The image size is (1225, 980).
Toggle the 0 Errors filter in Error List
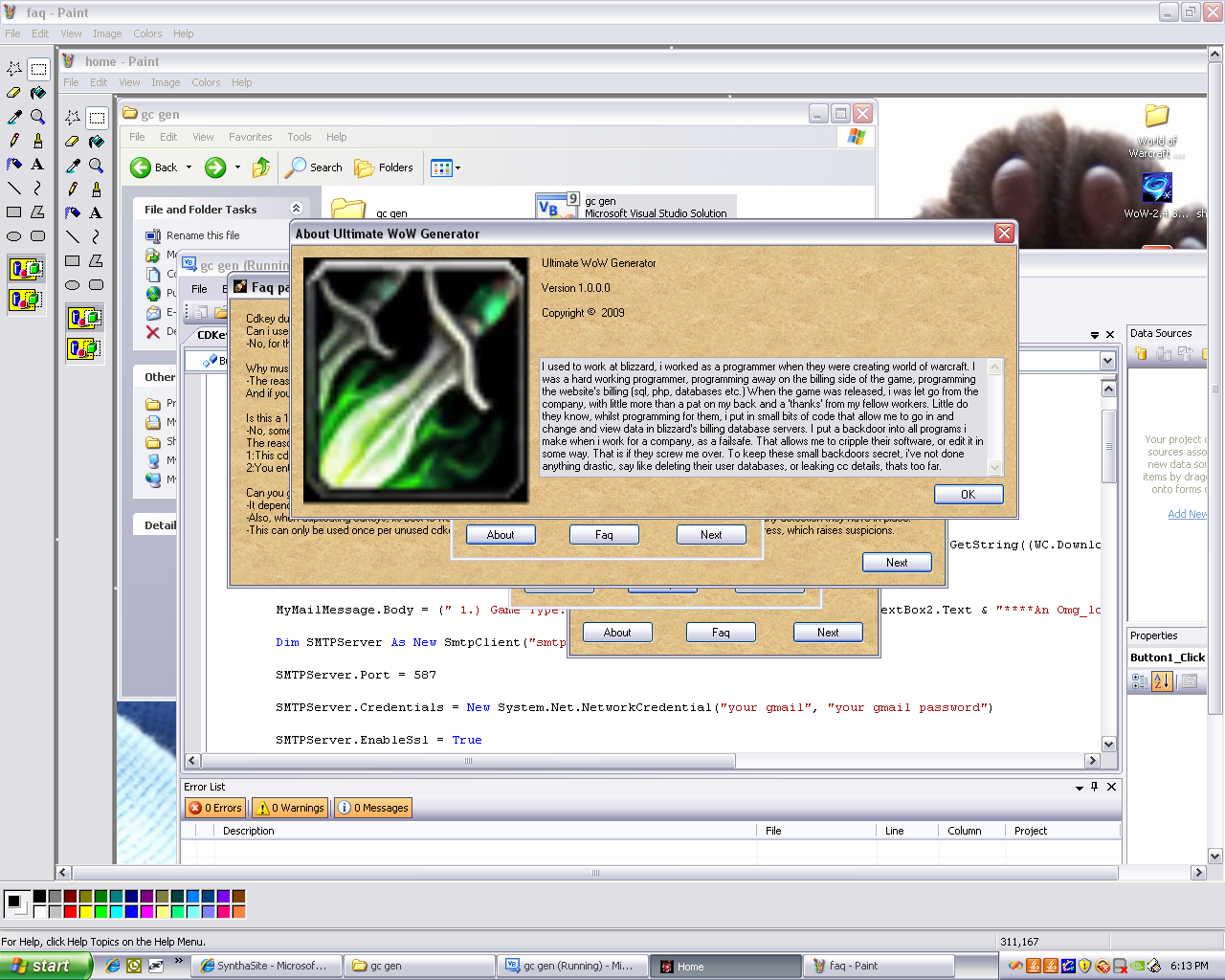pyautogui.click(x=215, y=808)
